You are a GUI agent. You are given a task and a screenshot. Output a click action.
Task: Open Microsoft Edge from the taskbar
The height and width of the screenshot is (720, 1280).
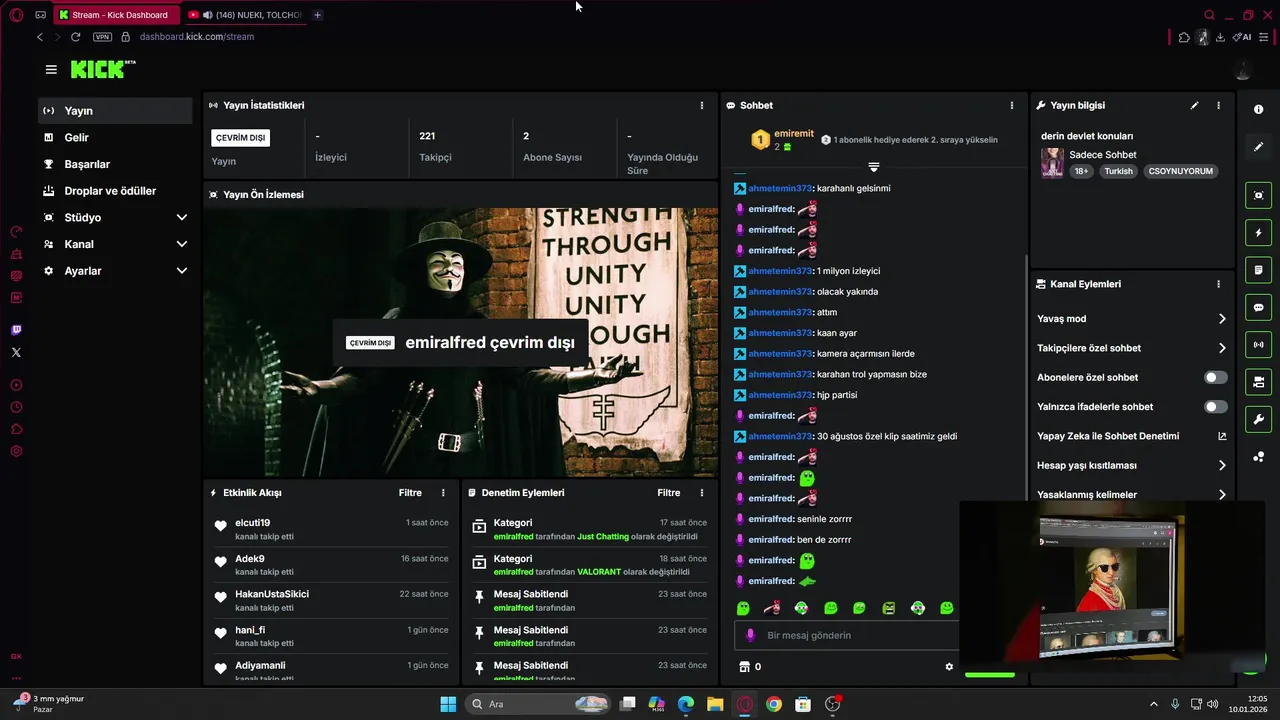click(x=686, y=704)
